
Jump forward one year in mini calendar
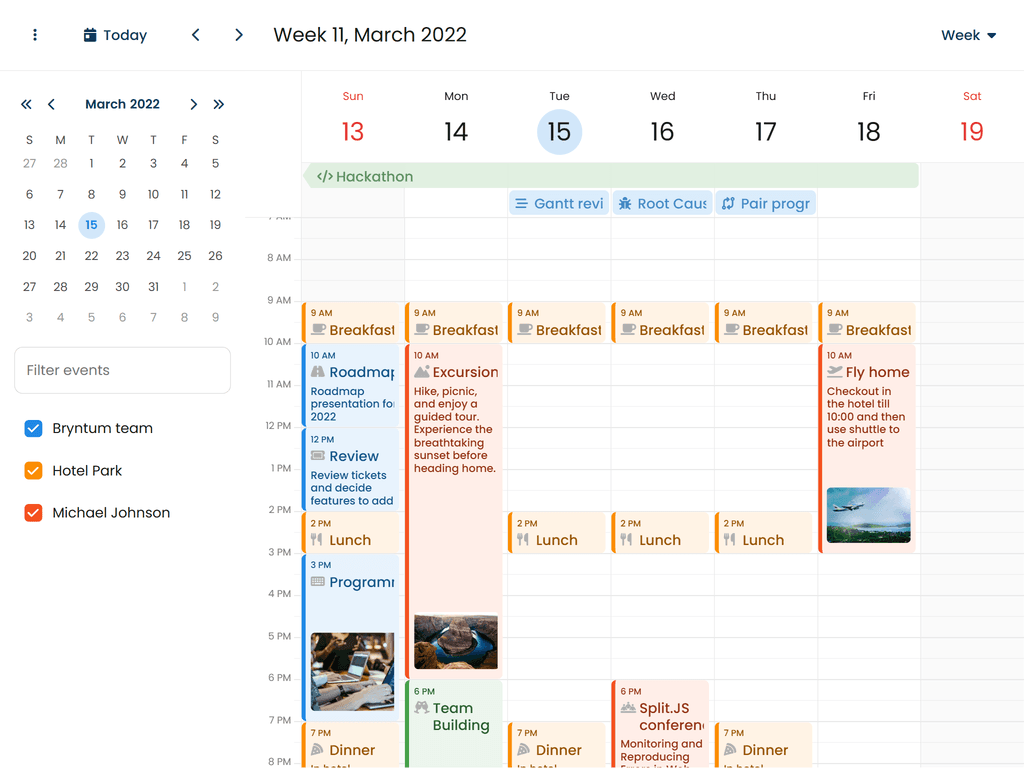pyautogui.click(x=219, y=104)
